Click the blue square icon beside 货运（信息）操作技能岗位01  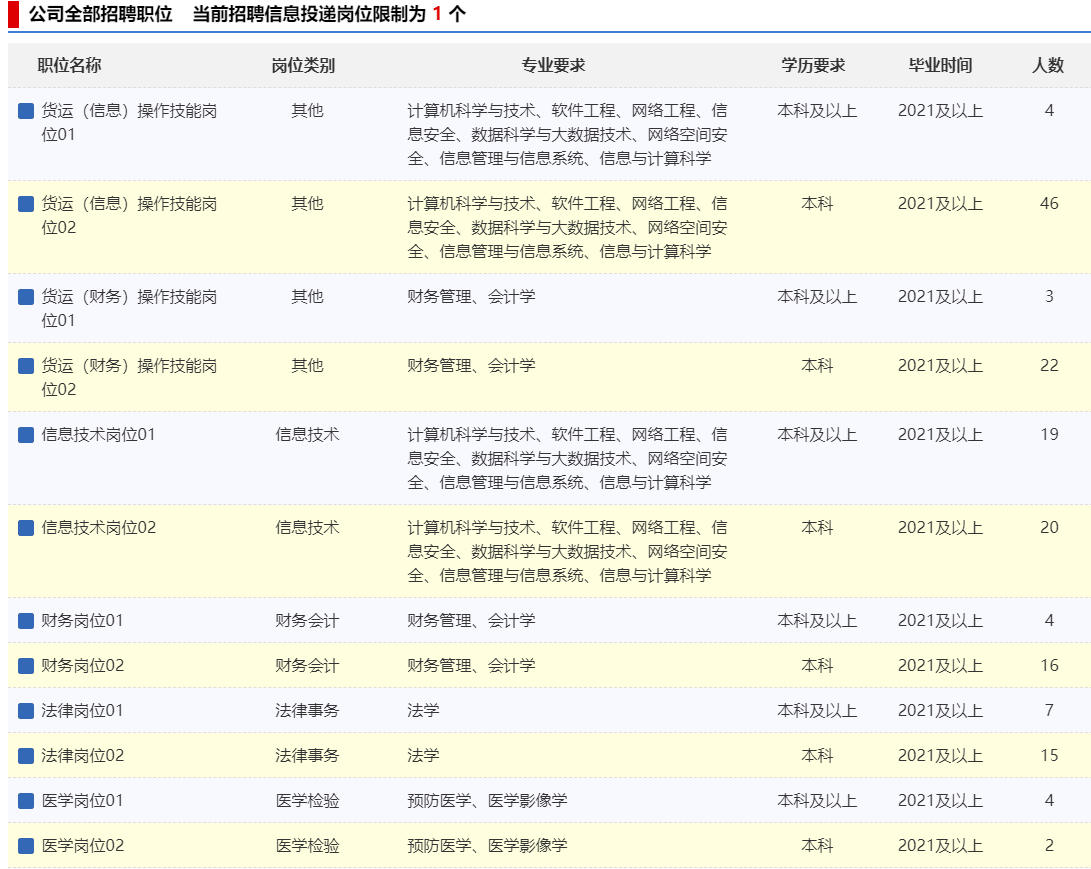26,111
